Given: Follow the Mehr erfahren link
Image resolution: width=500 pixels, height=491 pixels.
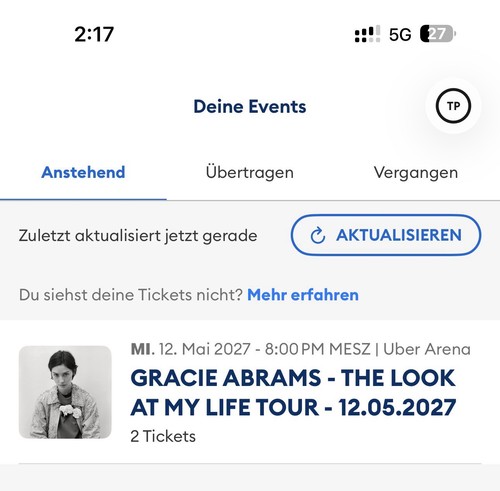Looking at the screenshot, I should click(x=303, y=295).
